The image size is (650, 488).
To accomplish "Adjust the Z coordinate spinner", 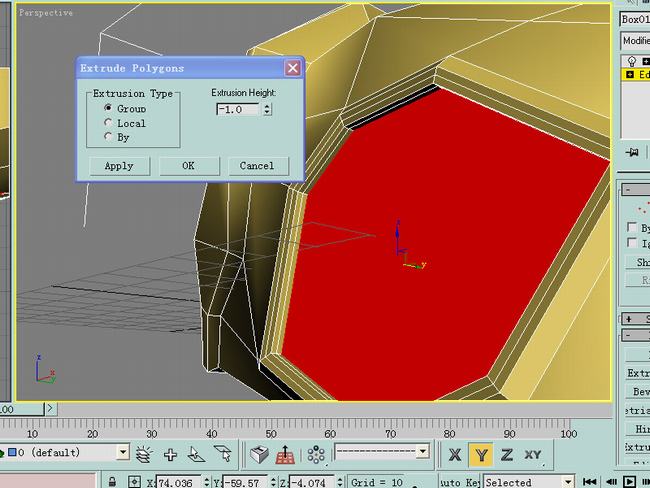I will coord(340,482).
